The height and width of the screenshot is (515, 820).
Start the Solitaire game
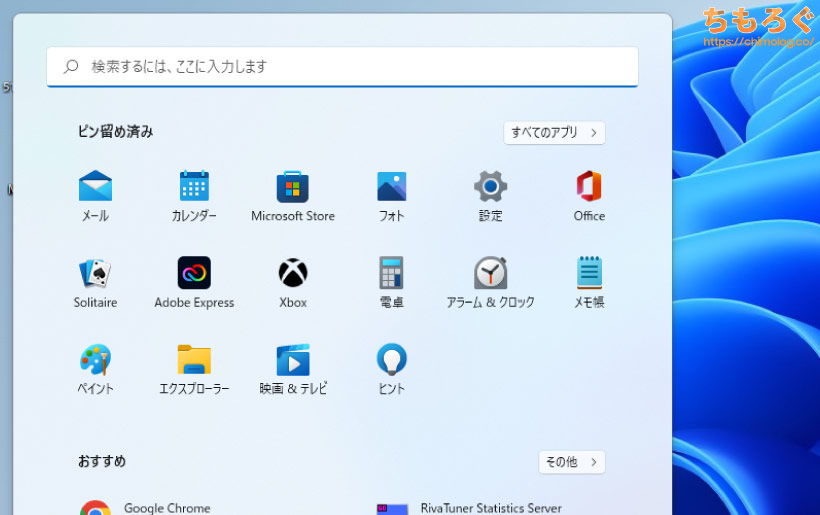coord(95,282)
